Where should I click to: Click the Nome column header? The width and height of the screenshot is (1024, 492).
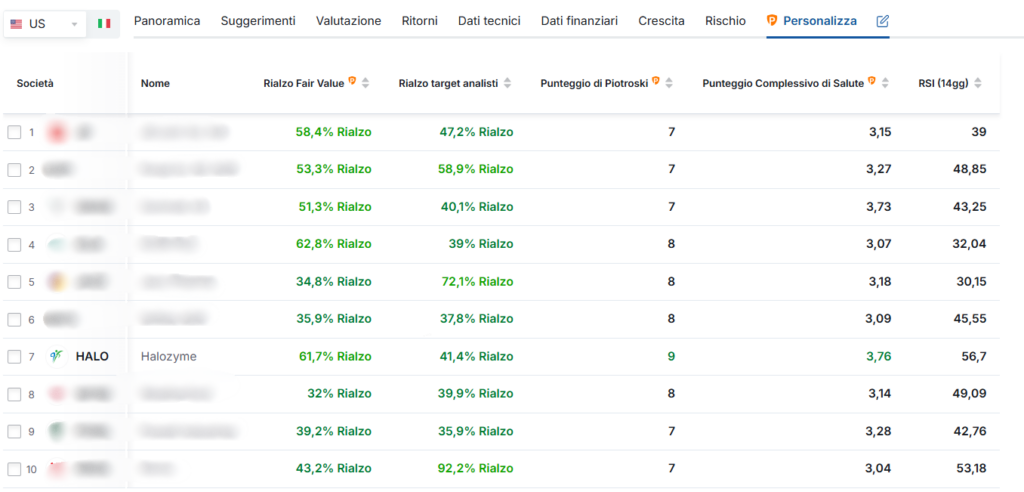tap(155, 83)
